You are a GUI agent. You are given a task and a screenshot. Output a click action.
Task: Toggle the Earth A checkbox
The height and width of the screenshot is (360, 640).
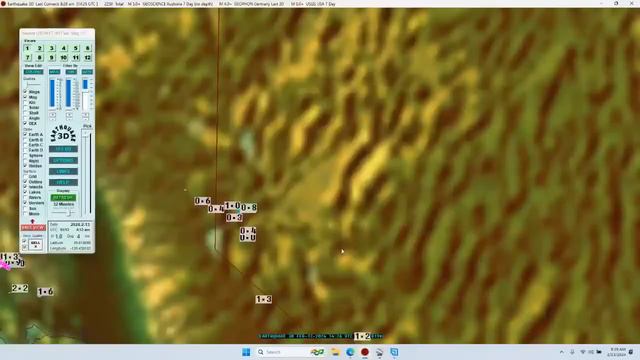tap(25, 134)
